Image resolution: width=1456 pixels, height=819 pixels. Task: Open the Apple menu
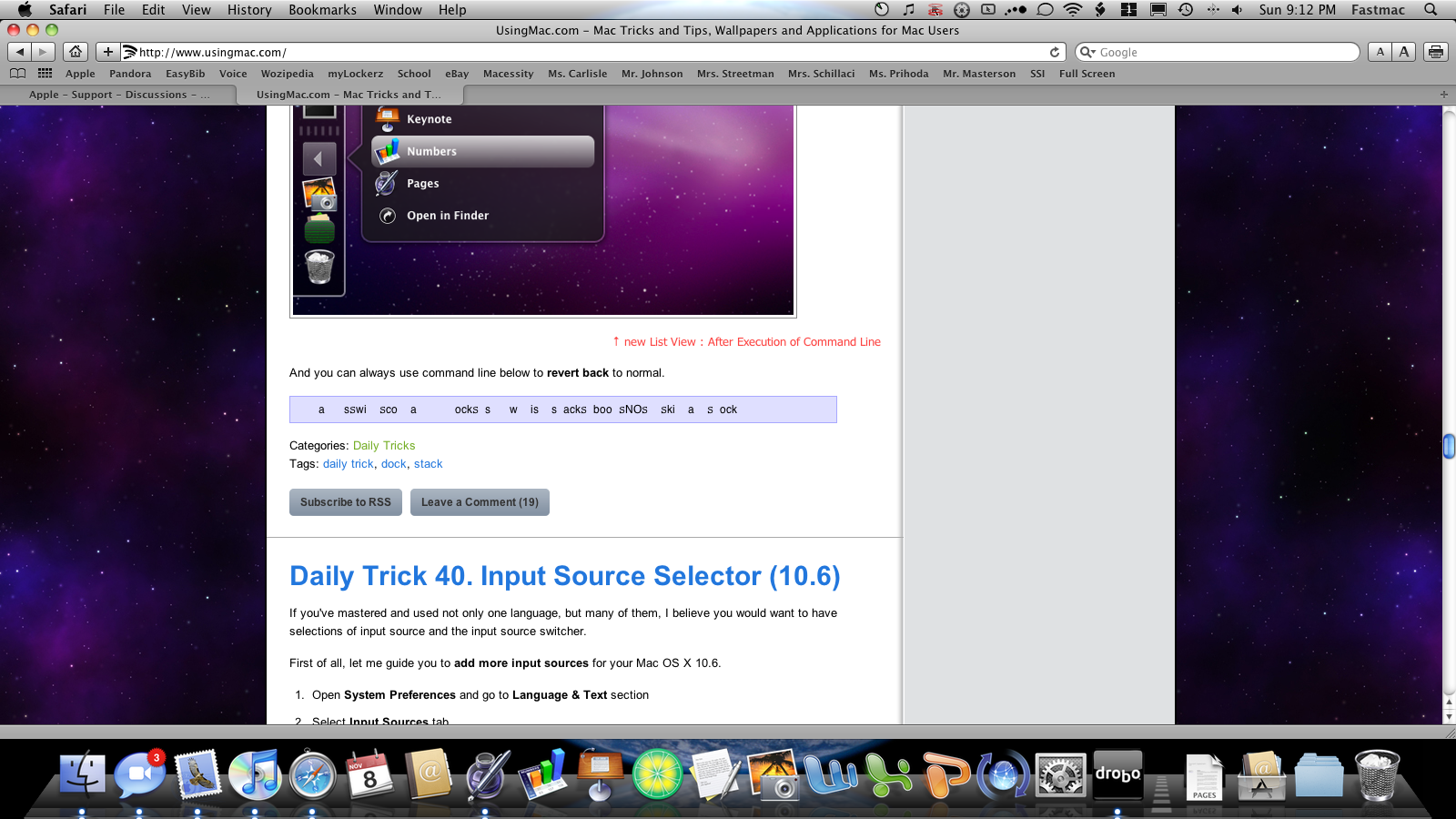25,10
